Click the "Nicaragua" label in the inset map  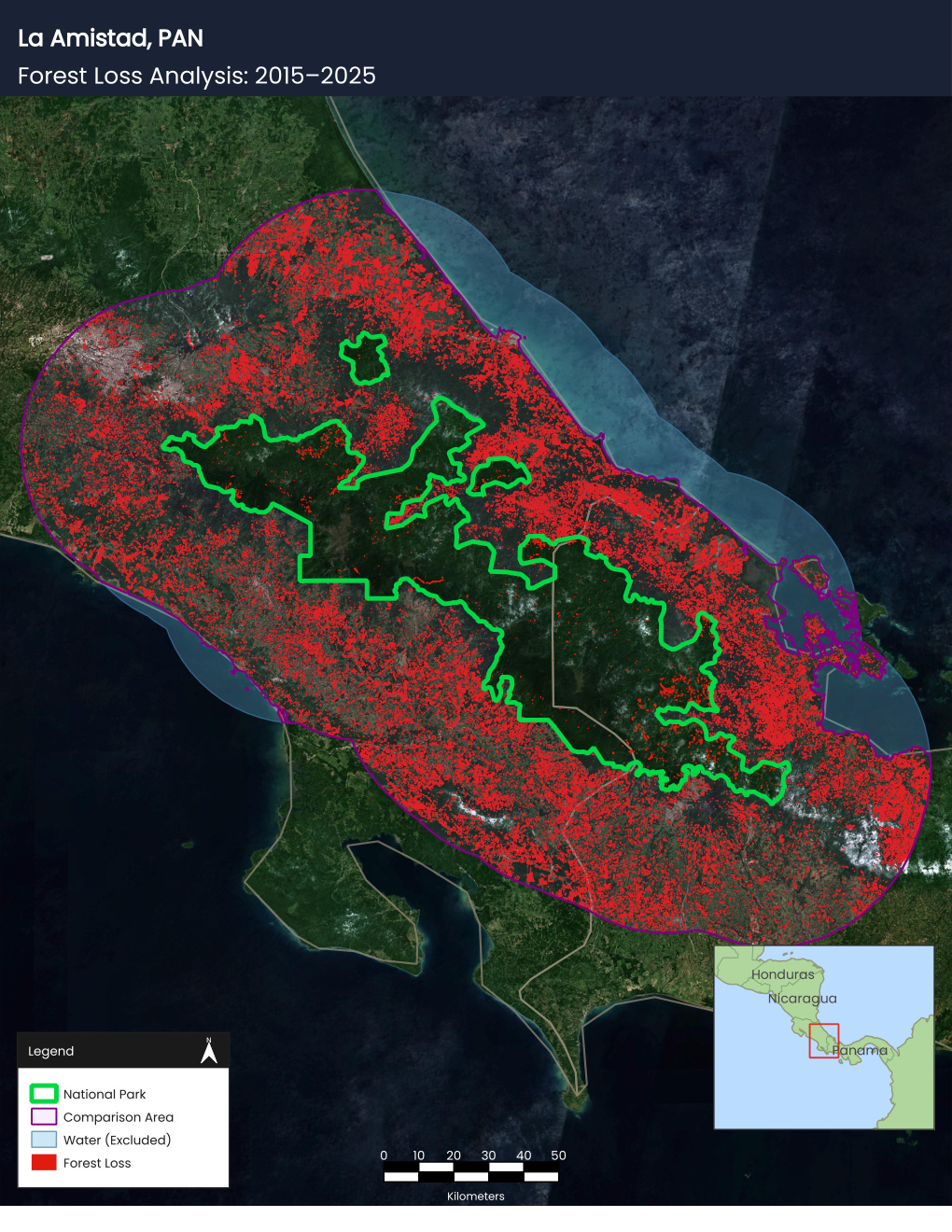coord(803,999)
